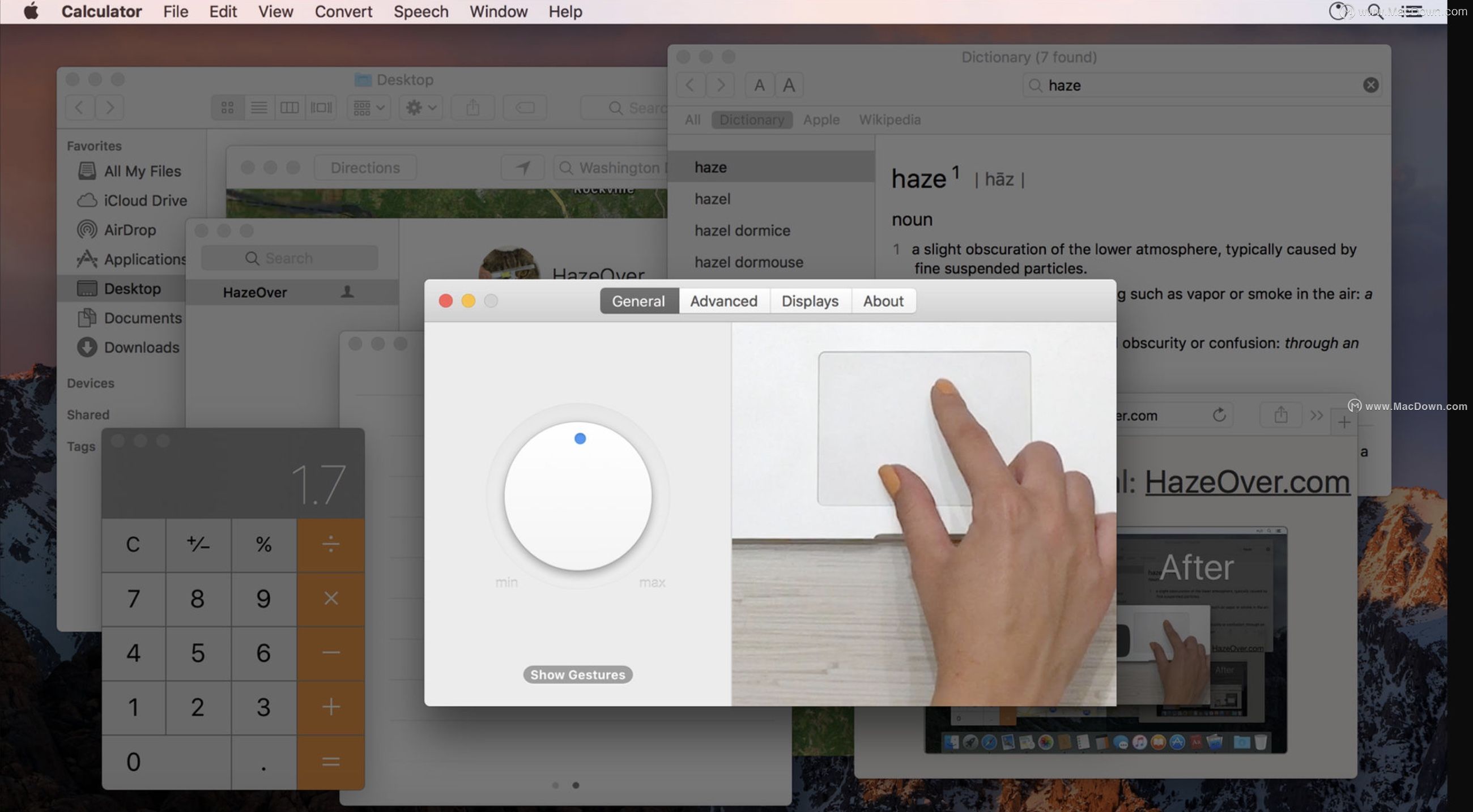Switch Finder to Cover Flow view
Viewport: 1473px width, 812px height.
[321, 108]
